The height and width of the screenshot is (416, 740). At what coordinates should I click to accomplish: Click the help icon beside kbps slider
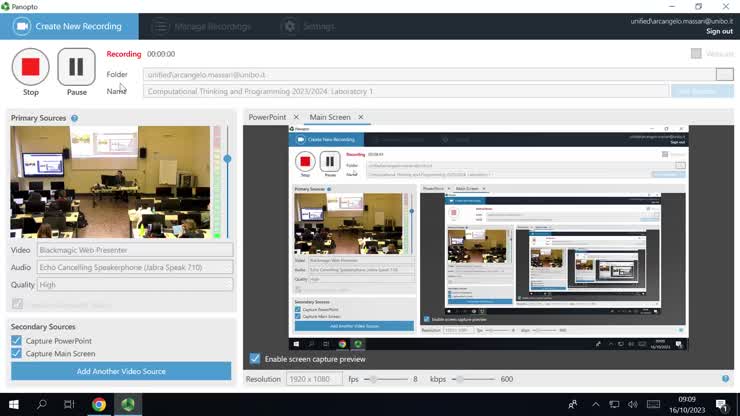[725, 379]
